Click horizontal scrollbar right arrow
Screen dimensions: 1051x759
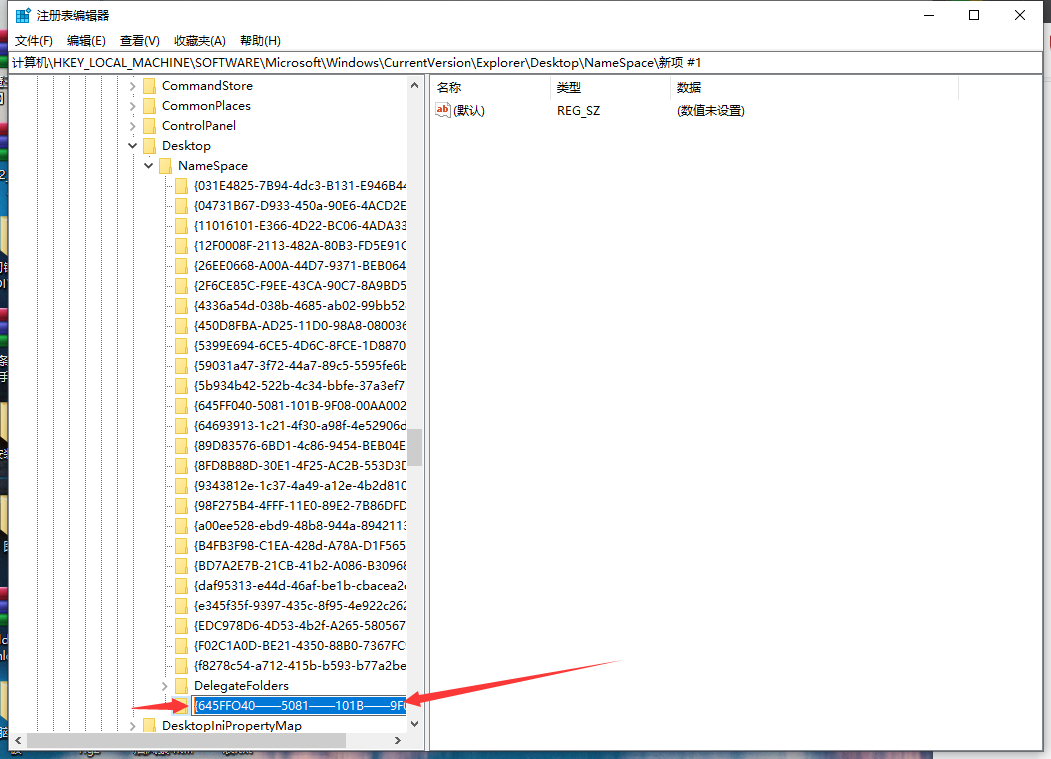(x=397, y=741)
